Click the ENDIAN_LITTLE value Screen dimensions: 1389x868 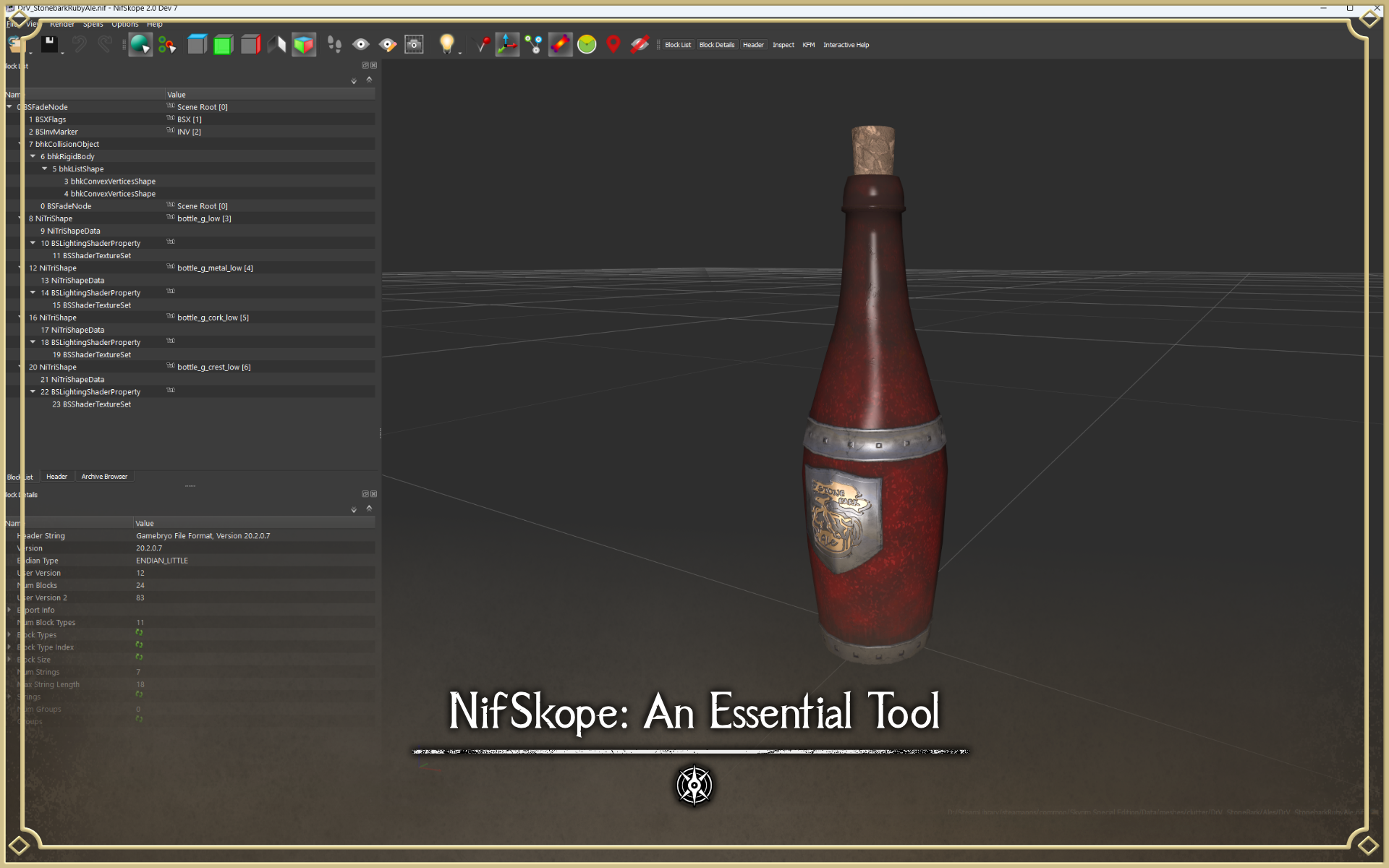[162, 561]
